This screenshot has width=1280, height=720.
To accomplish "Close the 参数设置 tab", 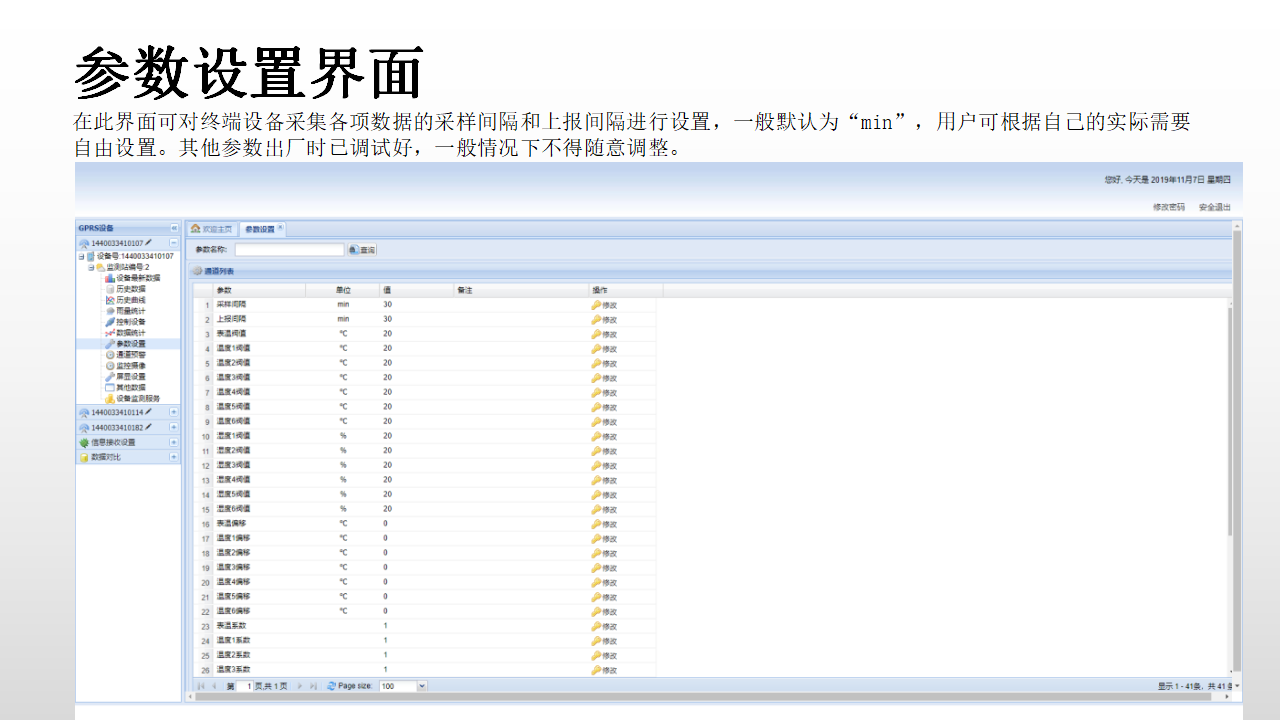I will 280,228.
